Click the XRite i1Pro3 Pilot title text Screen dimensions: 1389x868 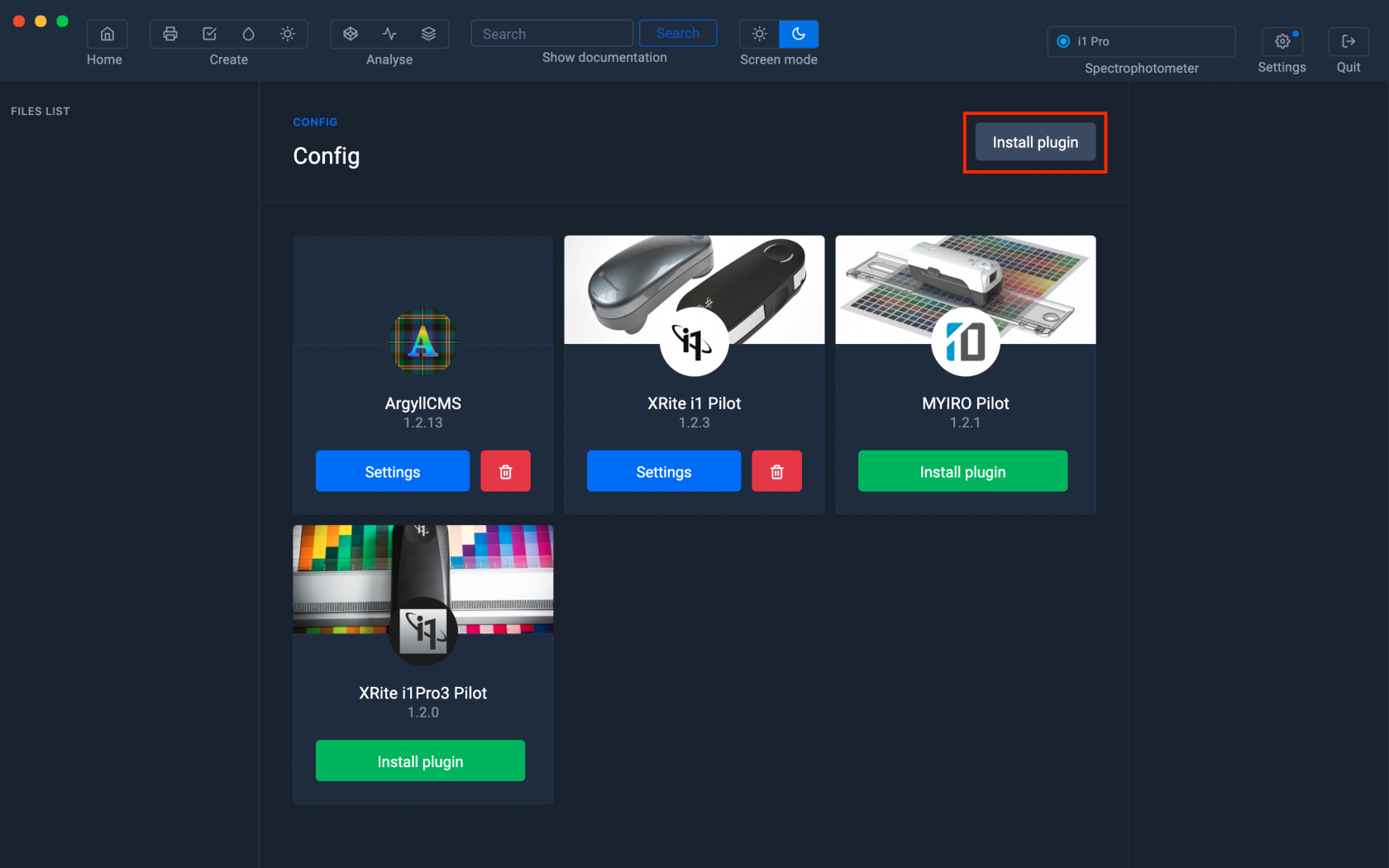(423, 693)
